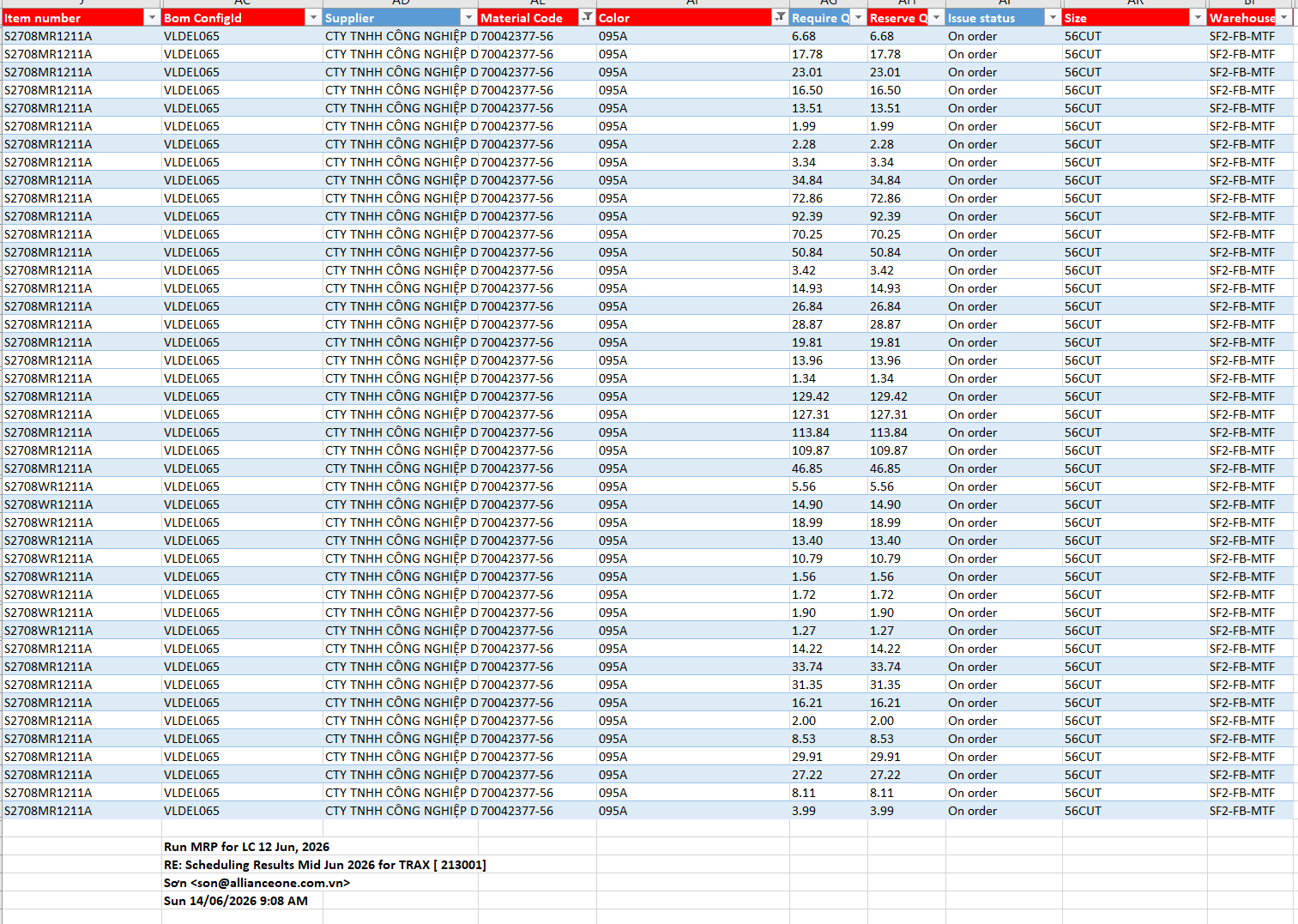Select the Require Q cell showing 13.51
The image size is (1298, 924).
(828, 108)
